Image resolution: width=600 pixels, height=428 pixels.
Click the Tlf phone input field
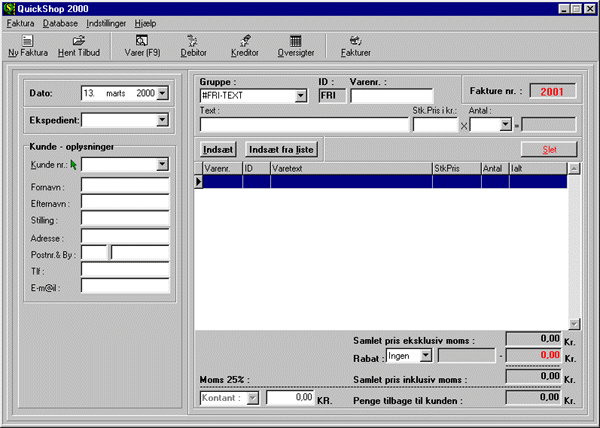pyautogui.click(x=125, y=270)
